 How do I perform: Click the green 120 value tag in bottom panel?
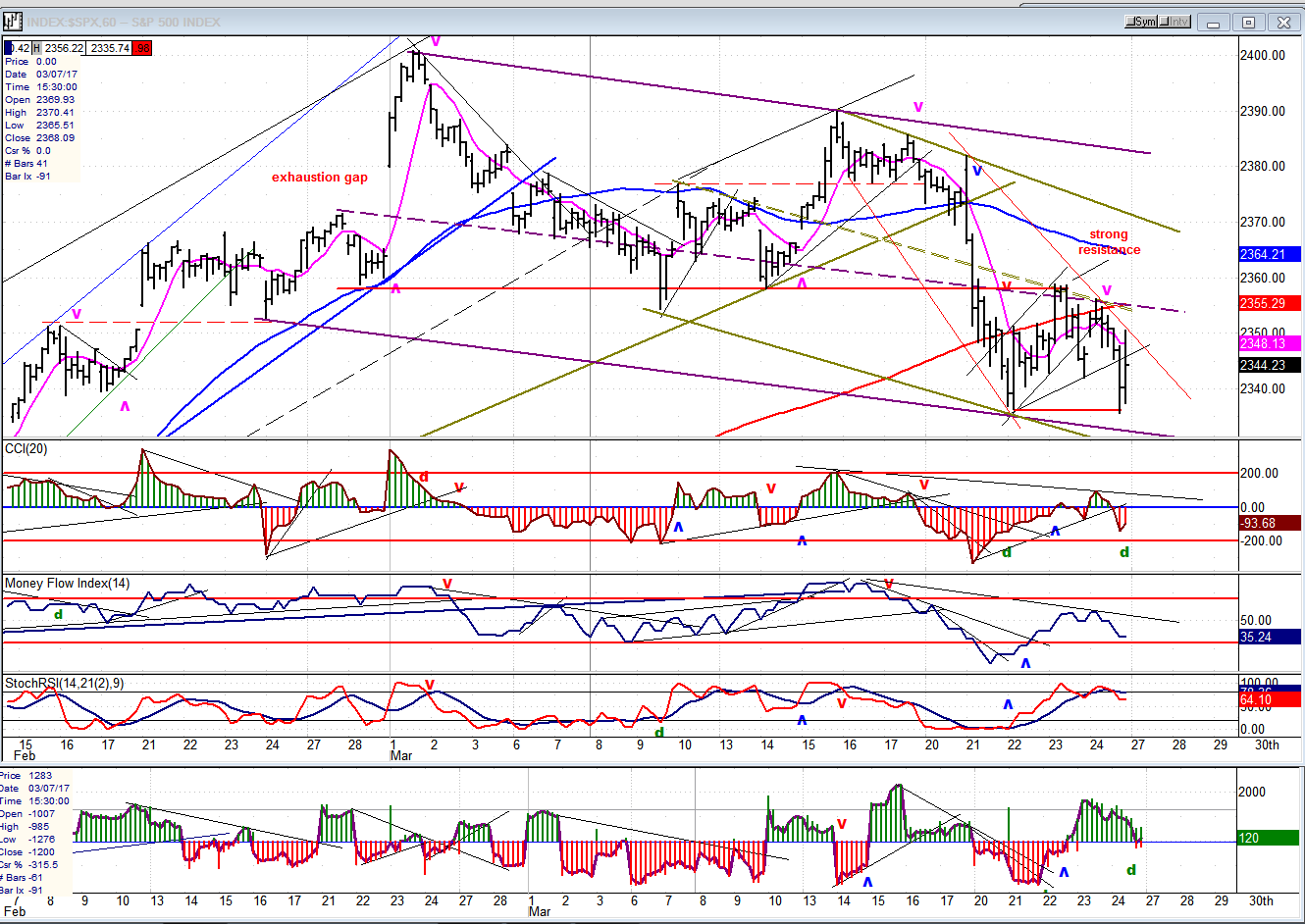click(1270, 838)
